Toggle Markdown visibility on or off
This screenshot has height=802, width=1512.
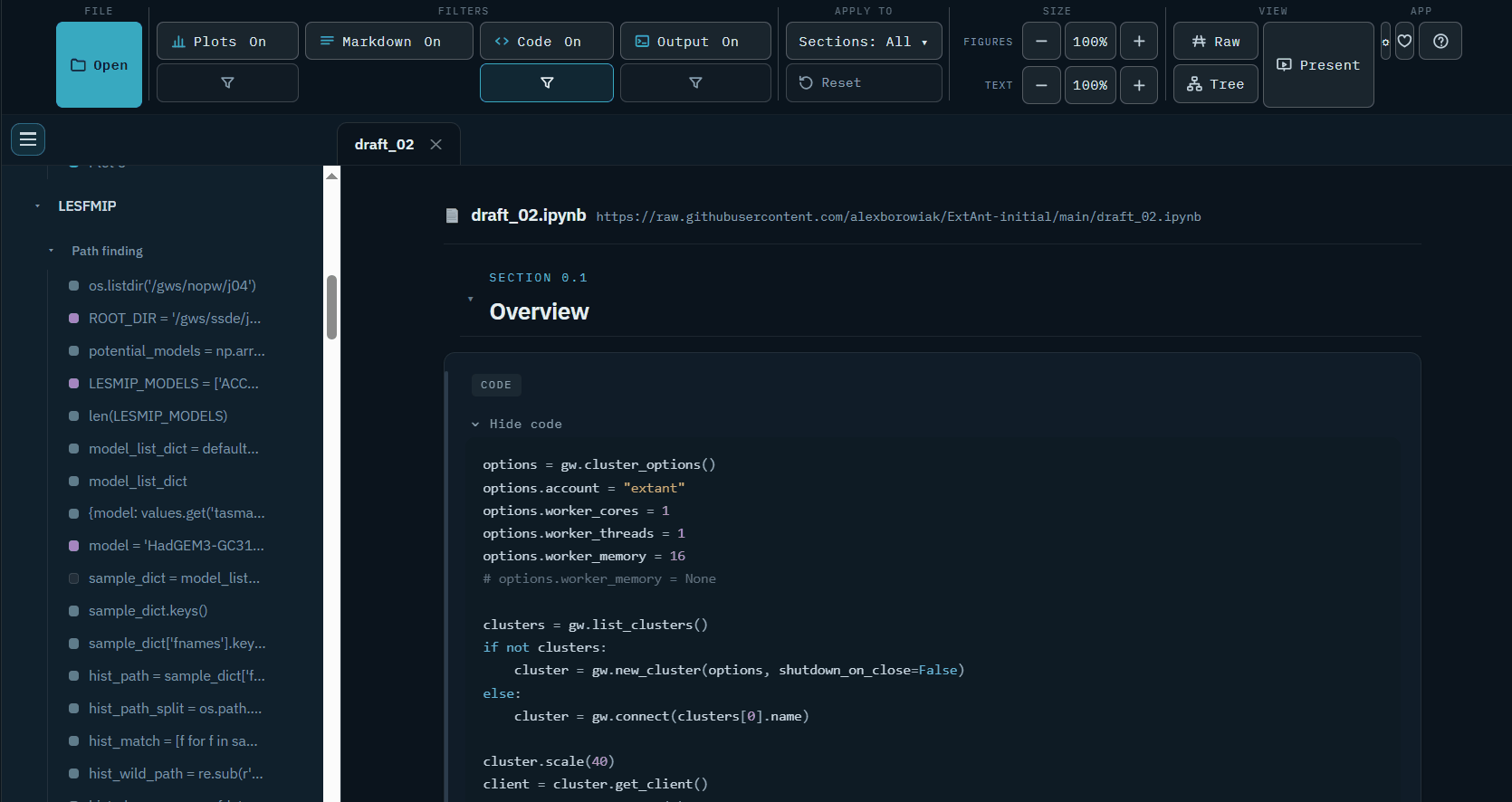(389, 42)
